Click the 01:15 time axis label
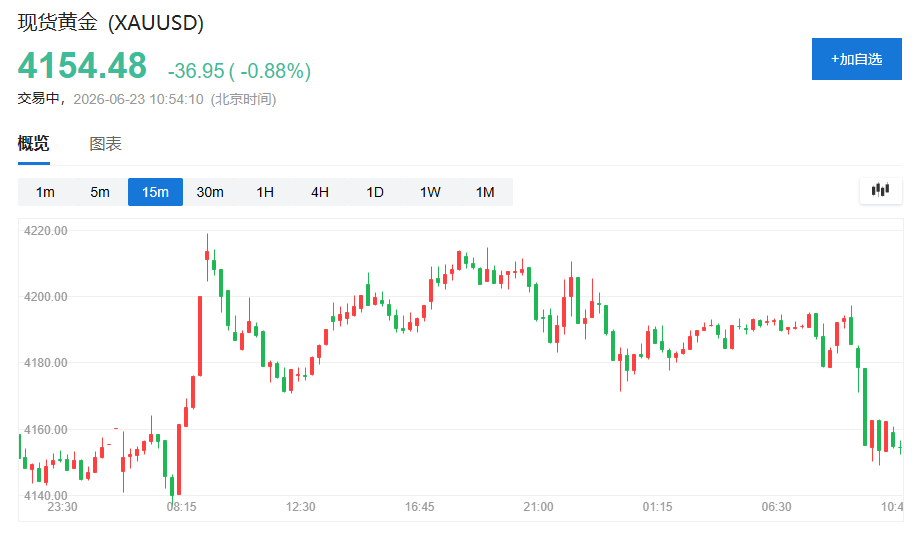The height and width of the screenshot is (536, 918). coord(657,507)
